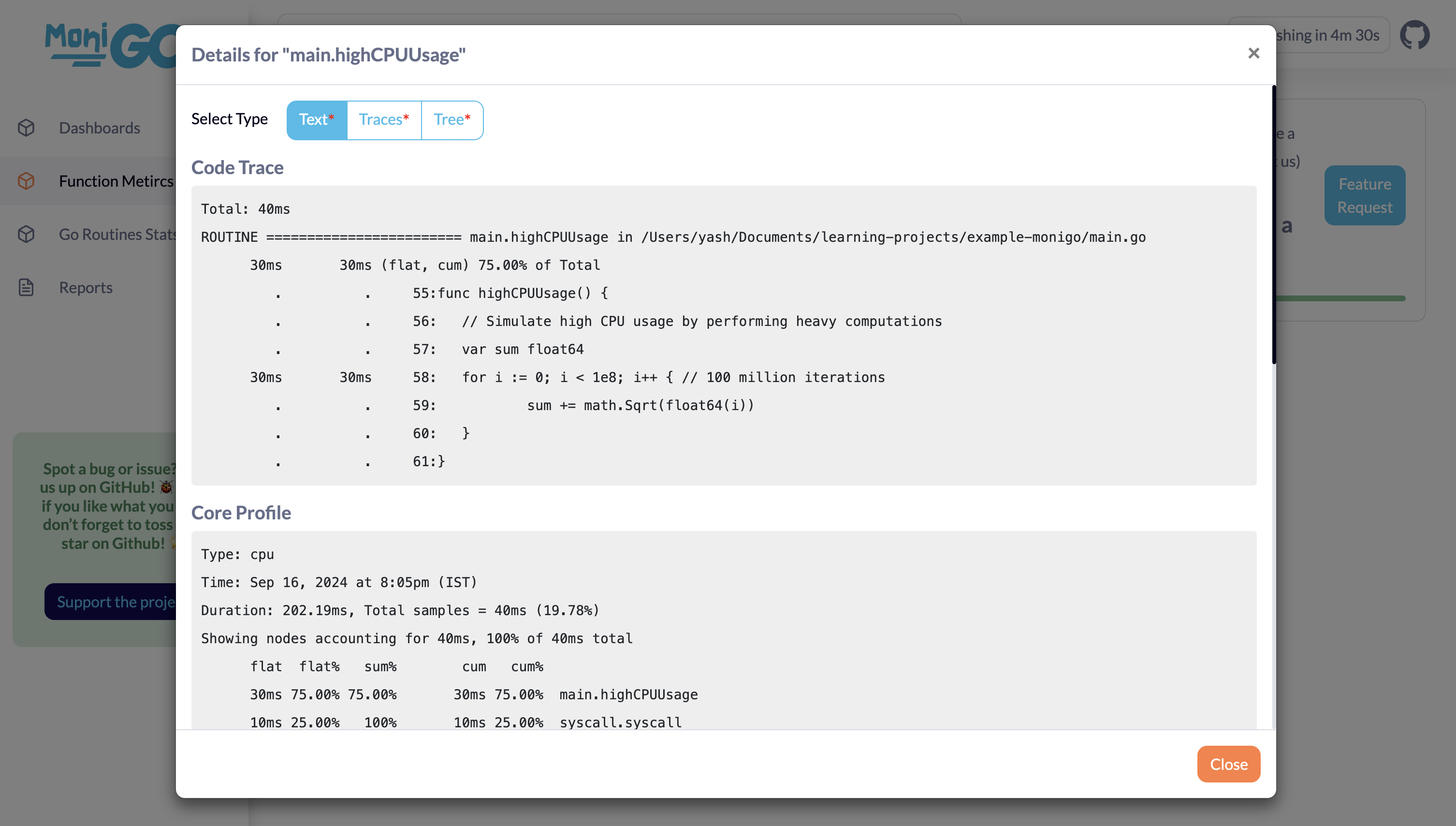Select the Tree view type
The width and height of the screenshot is (1456, 826).
452,119
